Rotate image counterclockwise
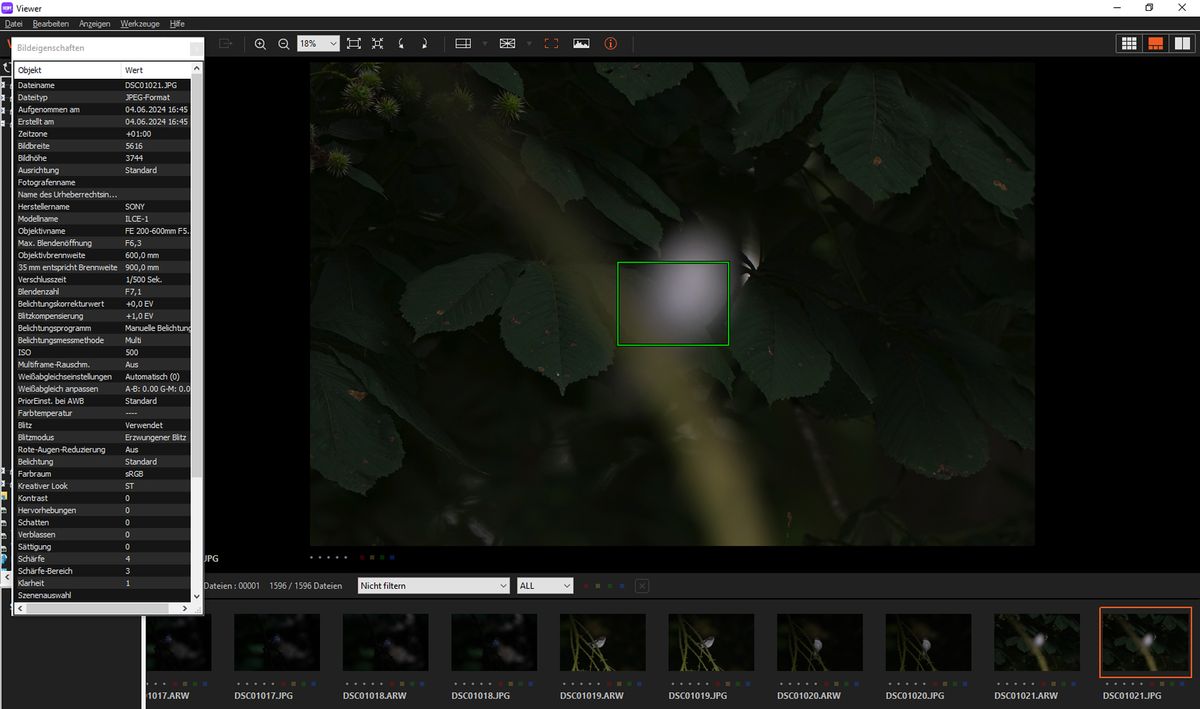Screen dimensions: 1200x709 [401, 44]
